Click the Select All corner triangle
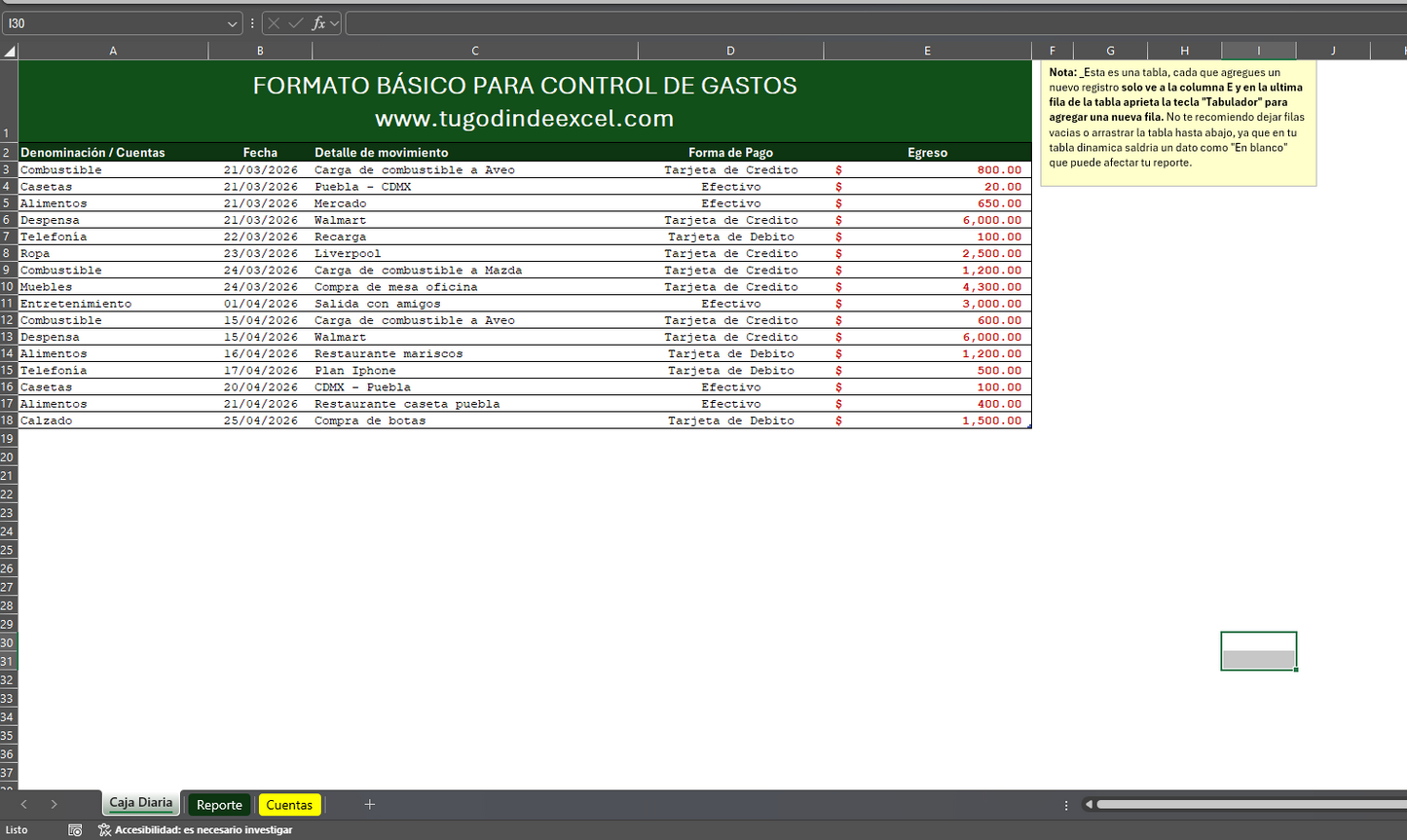Image resolution: width=1407 pixels, height=840 pixels. (x=9, y=51)
